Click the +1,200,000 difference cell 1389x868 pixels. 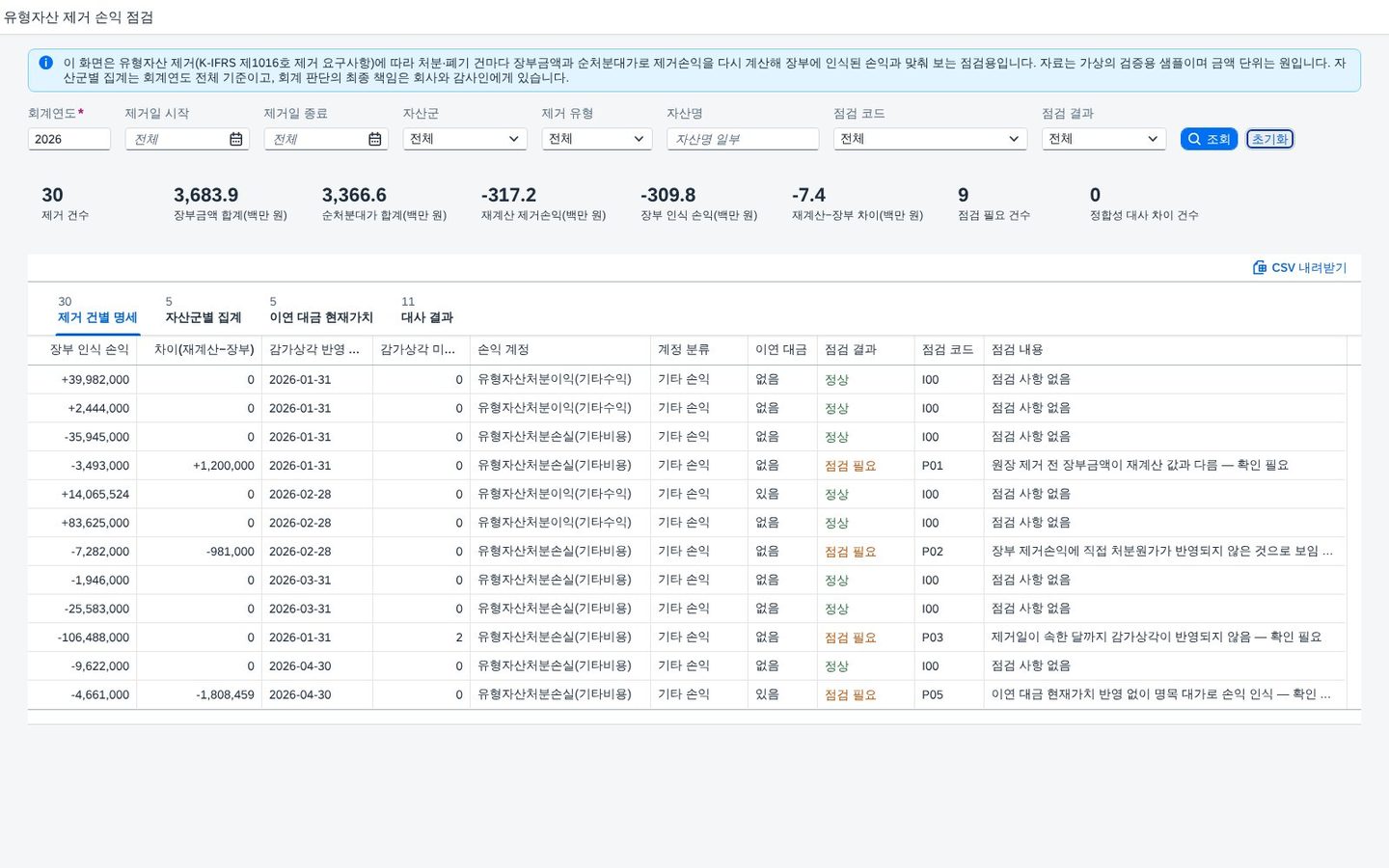[200, 466]
